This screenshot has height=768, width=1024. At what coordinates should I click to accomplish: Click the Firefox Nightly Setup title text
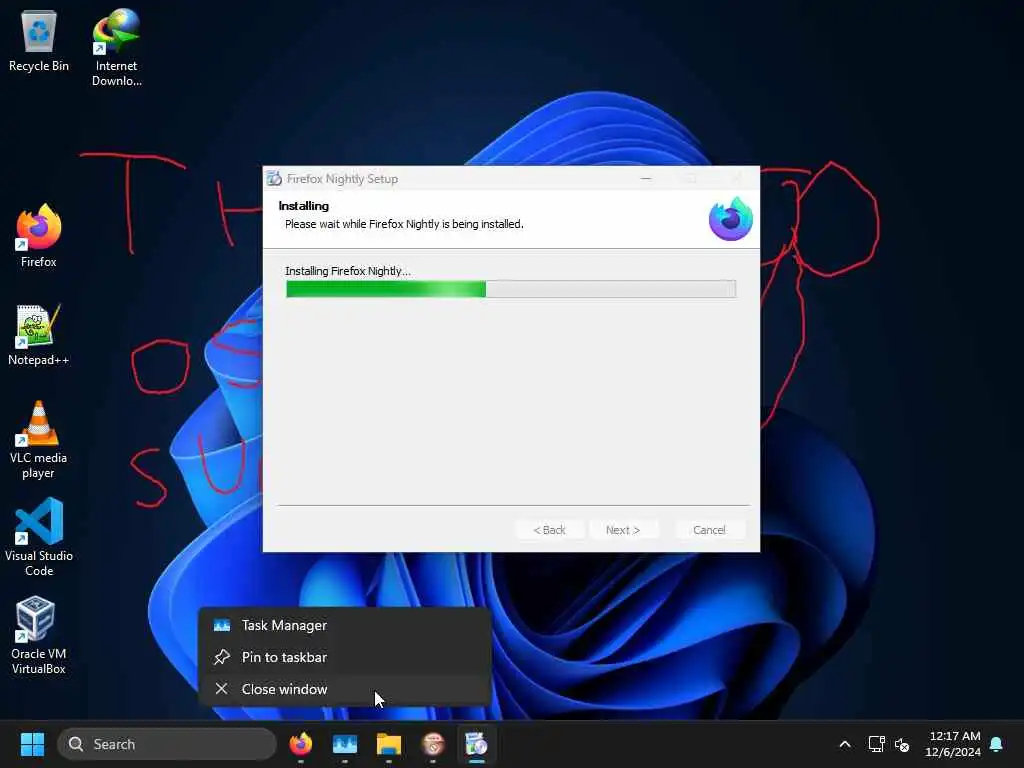(342, 178)
